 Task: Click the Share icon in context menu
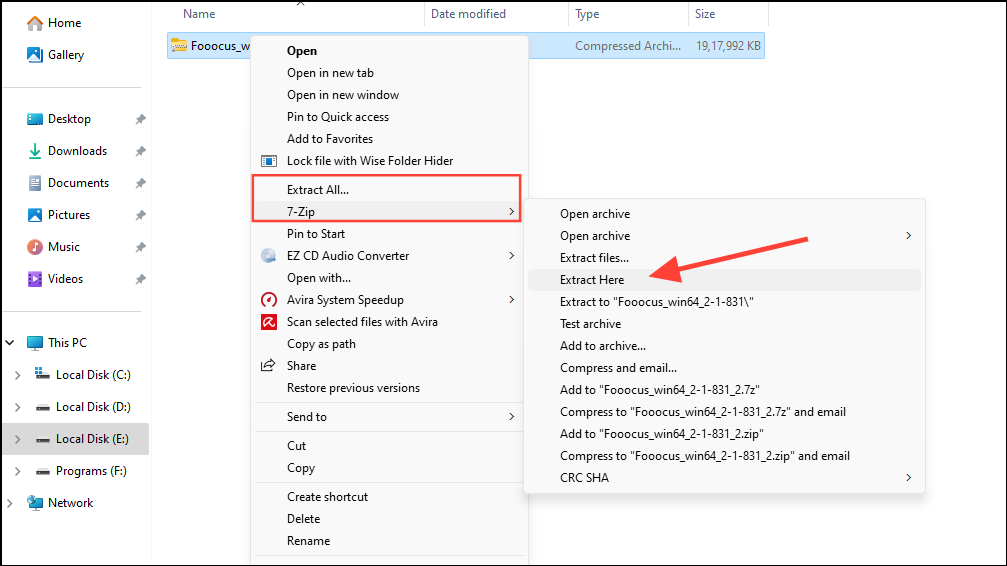(x=268, y=366)
